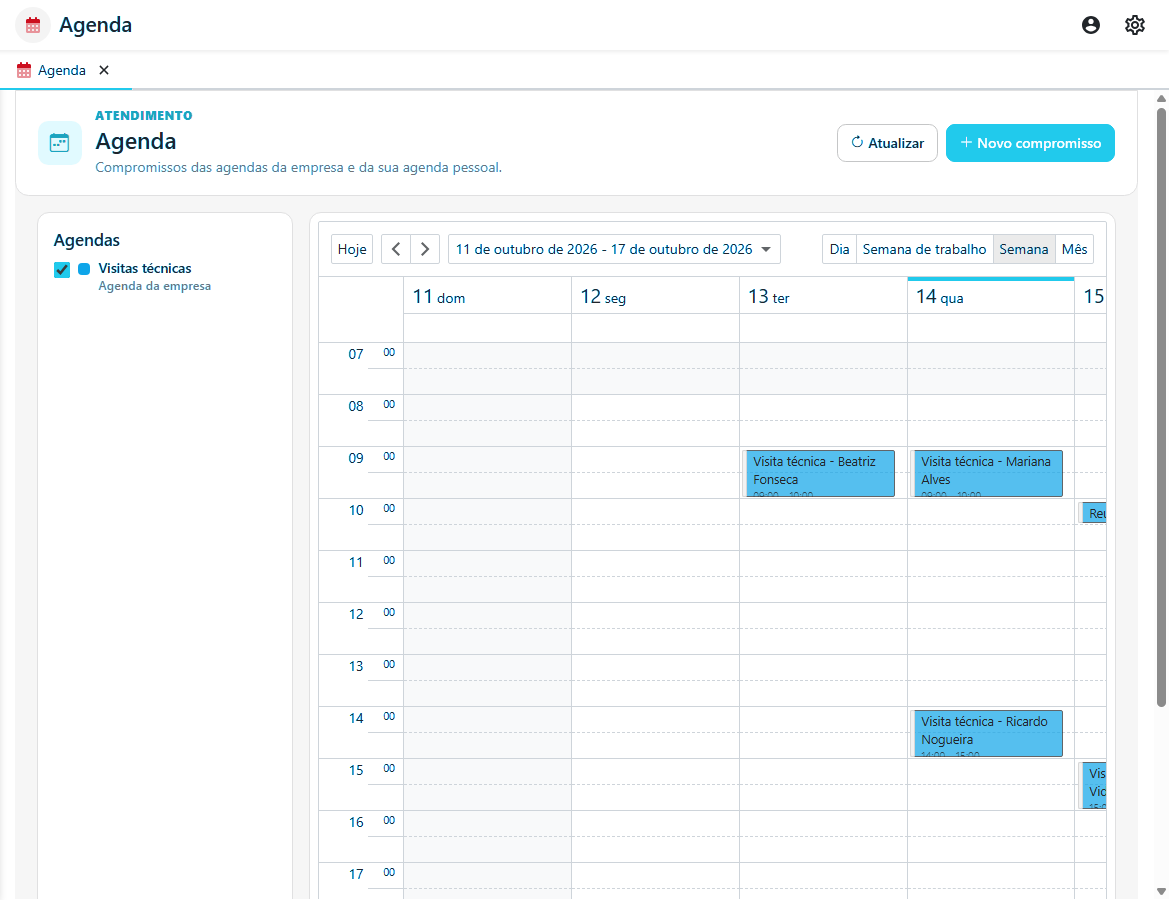Switch to Dia view

pyautogui.click(x=839, y=249)
